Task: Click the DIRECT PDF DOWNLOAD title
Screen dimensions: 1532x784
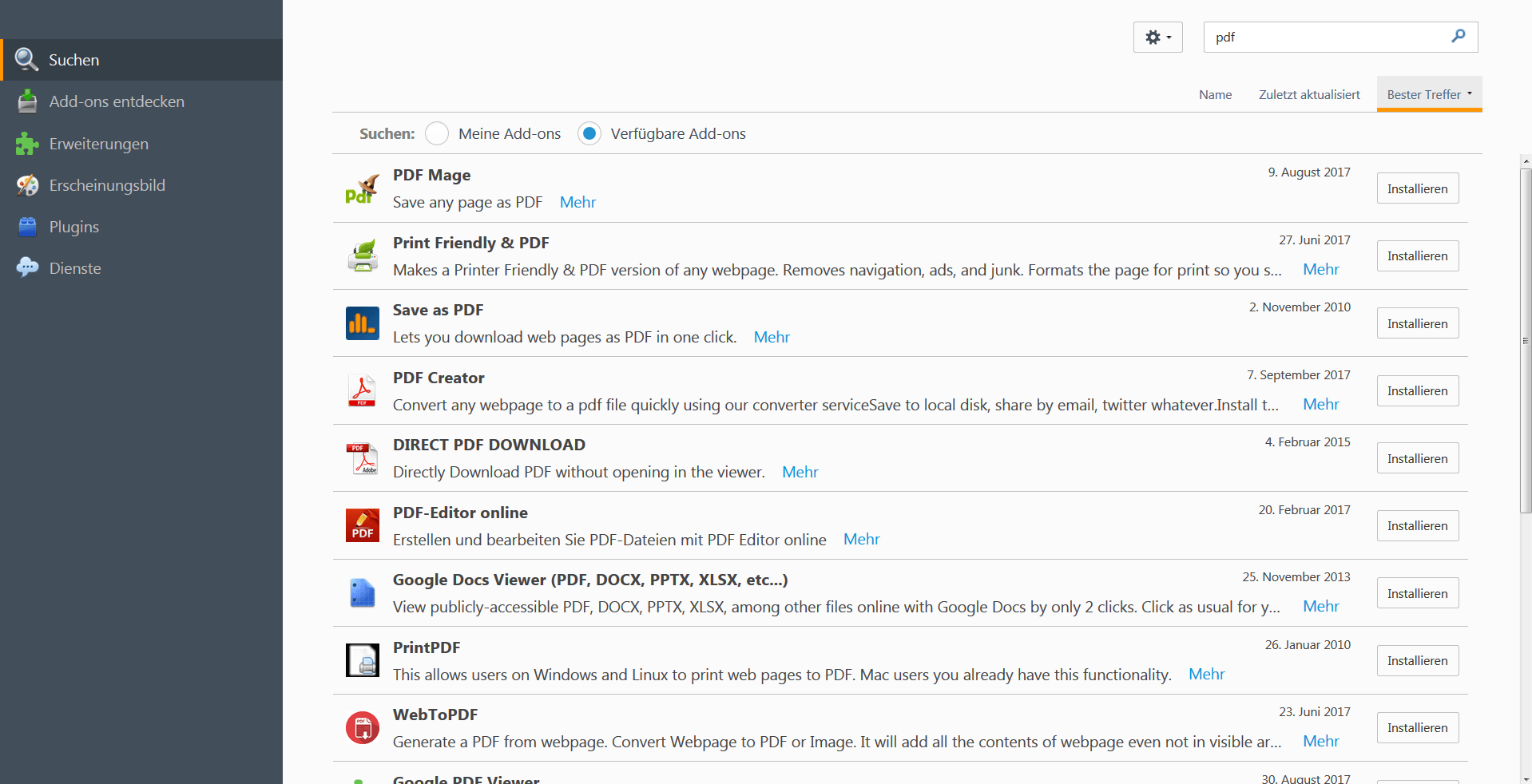Action: [x=489, y=445]
